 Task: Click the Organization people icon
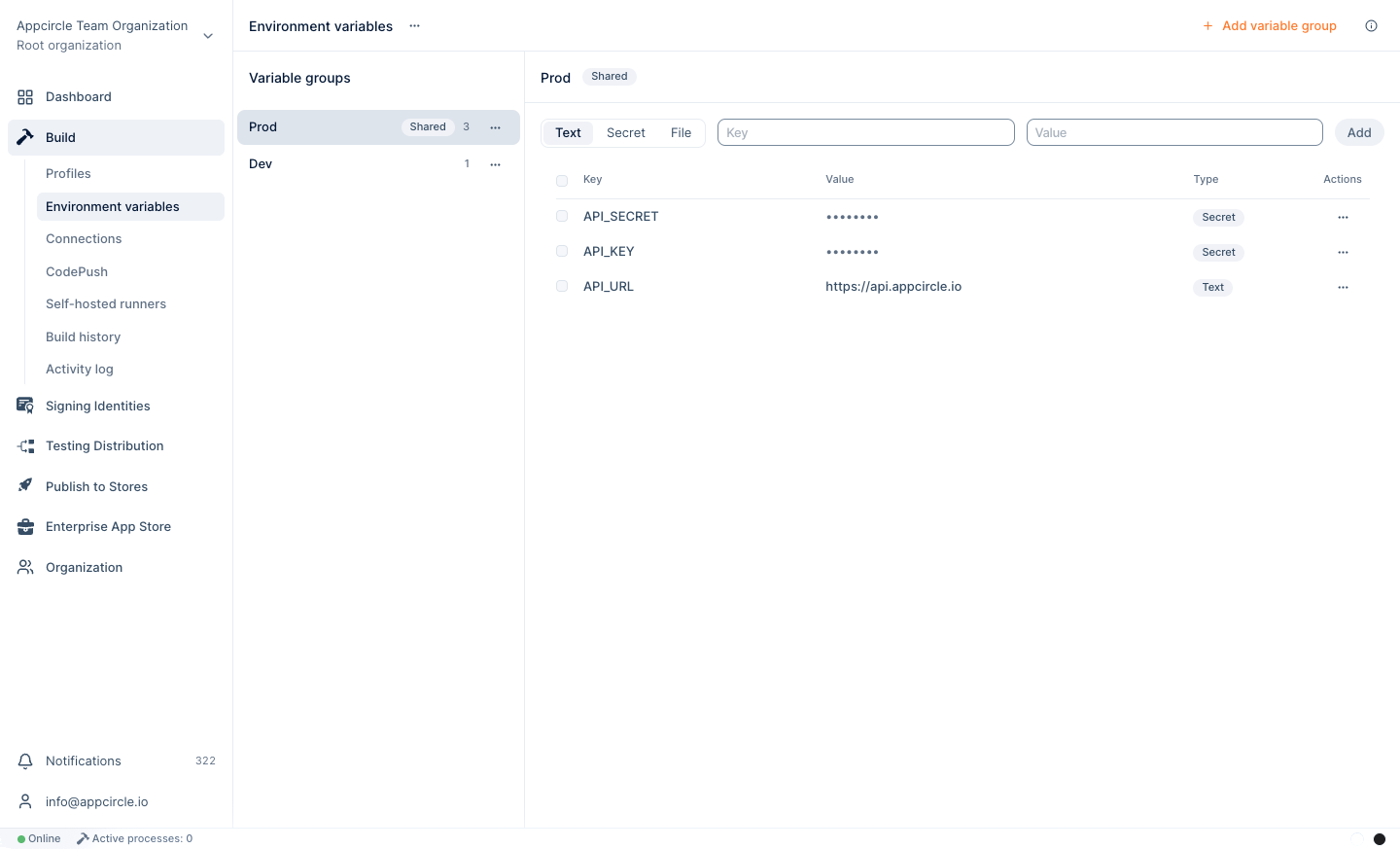tap(25, 567)
